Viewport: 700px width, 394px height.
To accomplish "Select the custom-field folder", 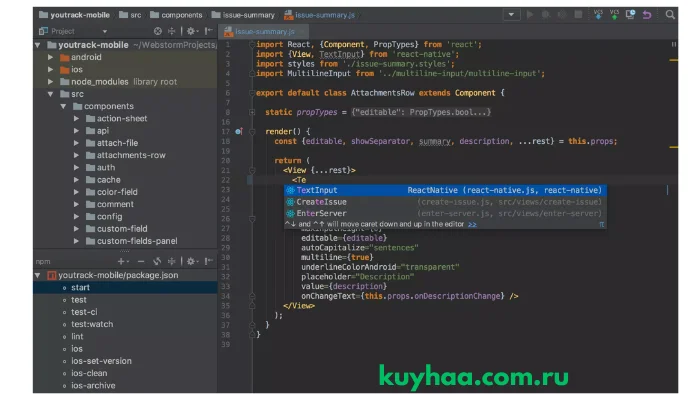I will pyautogui.click(x=117, y=229).
